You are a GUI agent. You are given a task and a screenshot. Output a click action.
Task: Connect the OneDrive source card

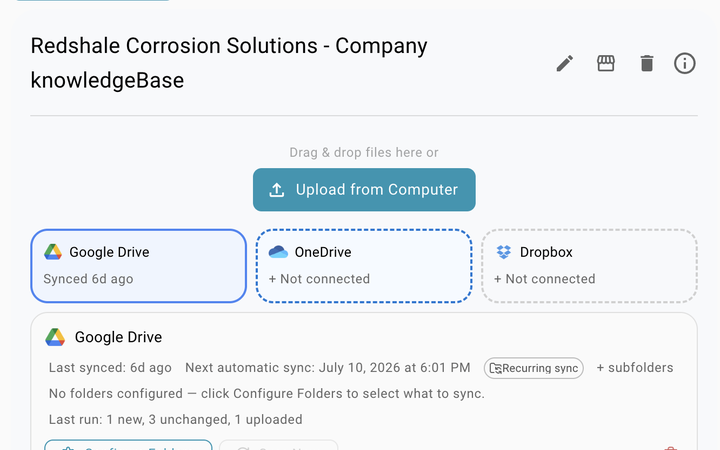point(364,266)
